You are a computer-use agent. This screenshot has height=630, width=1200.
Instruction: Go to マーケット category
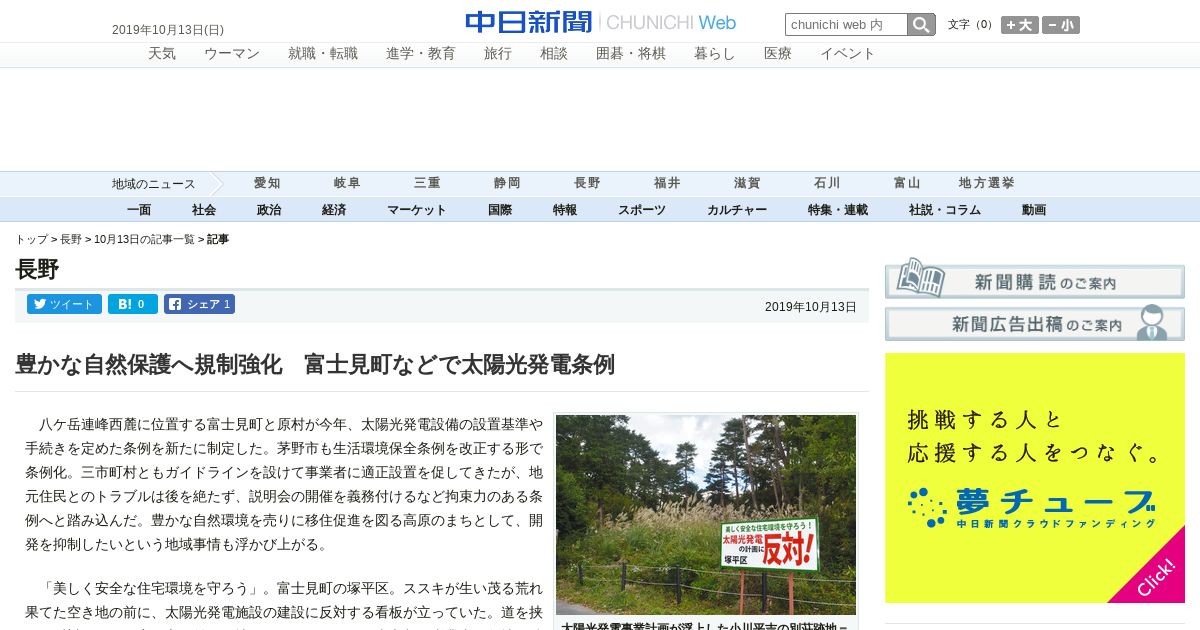pyautogui.click(x=417, y=210)
